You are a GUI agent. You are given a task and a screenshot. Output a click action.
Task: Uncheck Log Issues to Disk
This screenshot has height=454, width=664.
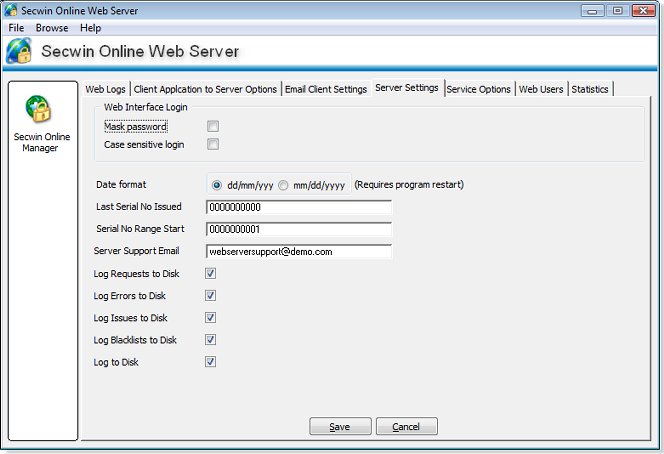(x=210, y=318)
